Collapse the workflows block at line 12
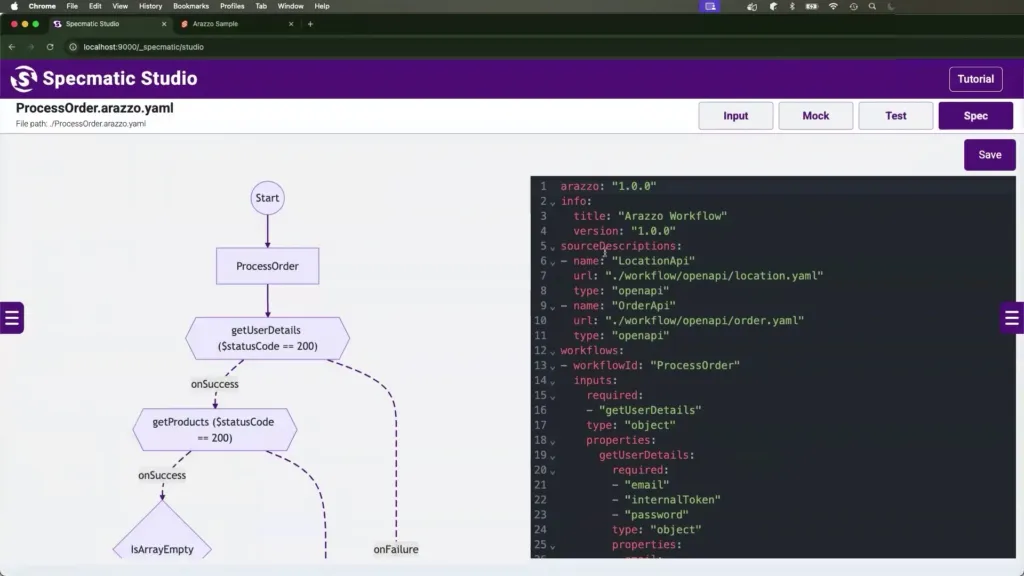This screenshot has width=1024, height=576. (x=553, y=351)
